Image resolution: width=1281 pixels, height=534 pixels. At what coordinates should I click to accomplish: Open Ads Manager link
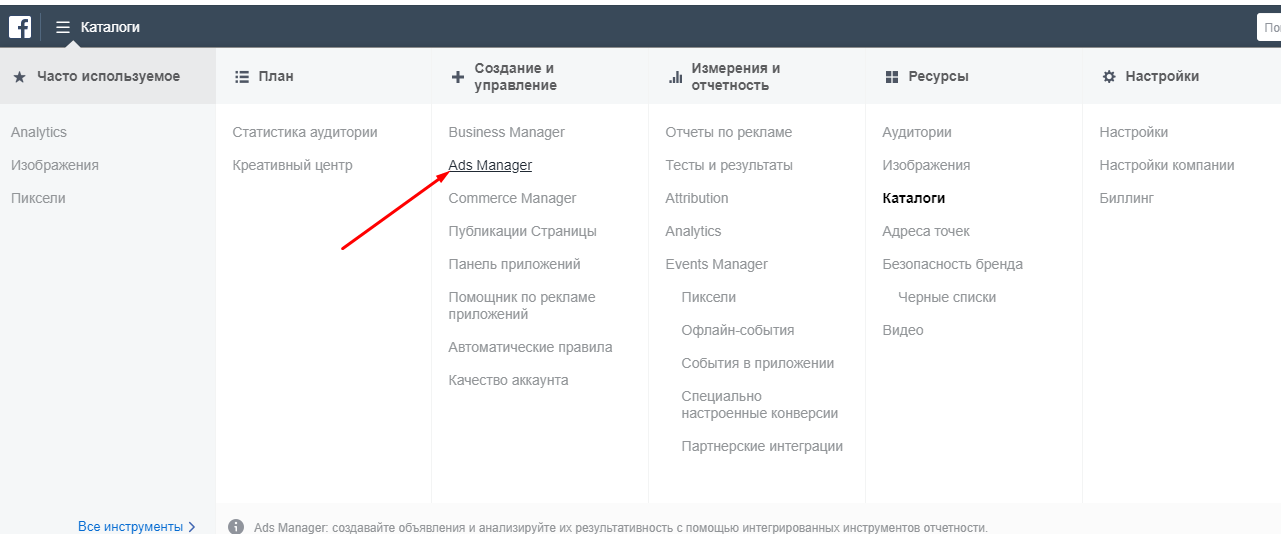(x=490, y=165)
